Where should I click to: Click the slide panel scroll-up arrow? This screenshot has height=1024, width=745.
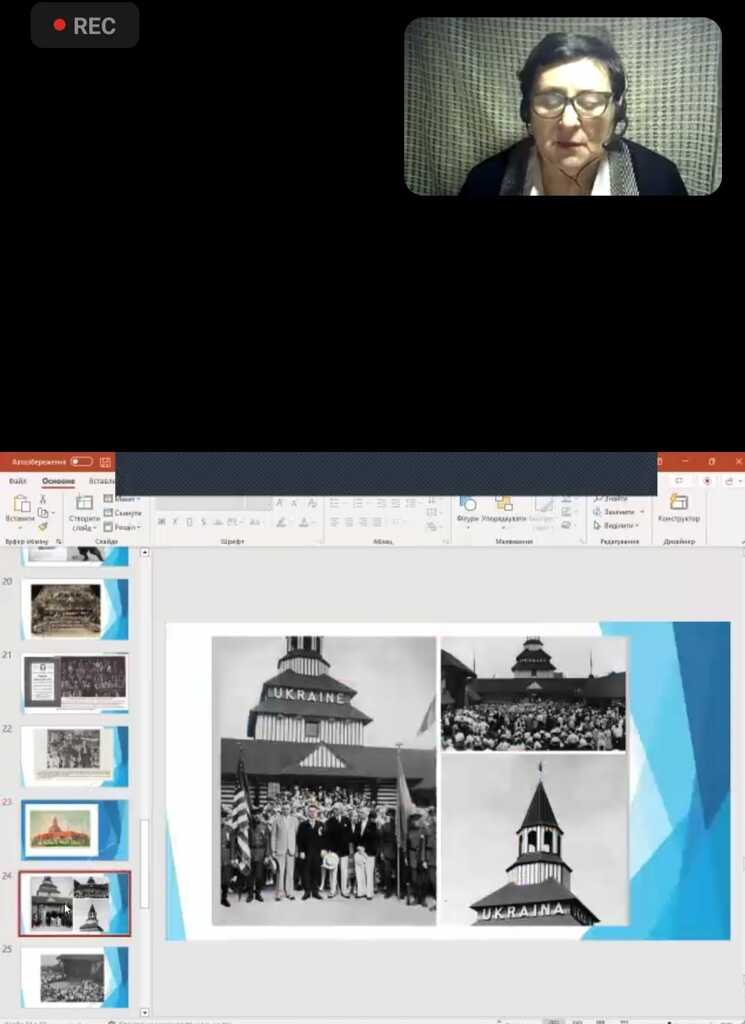pyautogui.click(x=145, y=552)
